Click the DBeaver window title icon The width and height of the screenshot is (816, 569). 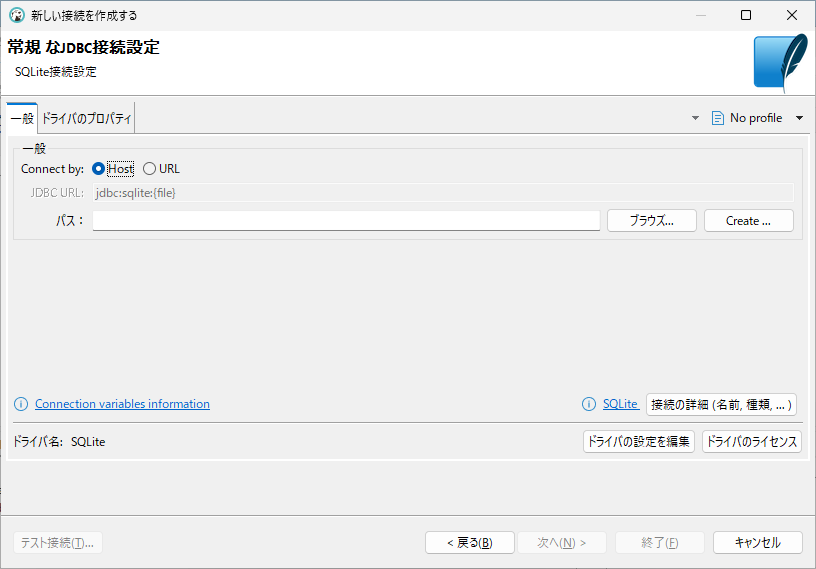17,15
